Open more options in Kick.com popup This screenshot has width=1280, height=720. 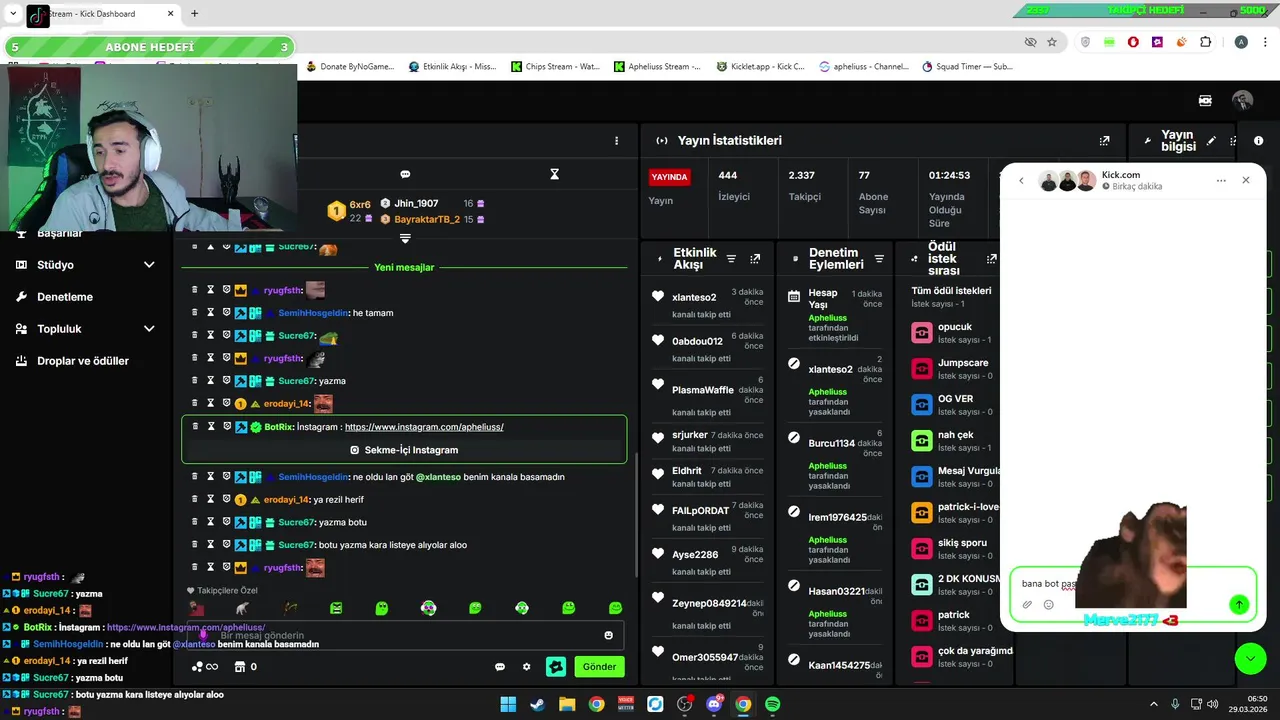(1221, 181)
